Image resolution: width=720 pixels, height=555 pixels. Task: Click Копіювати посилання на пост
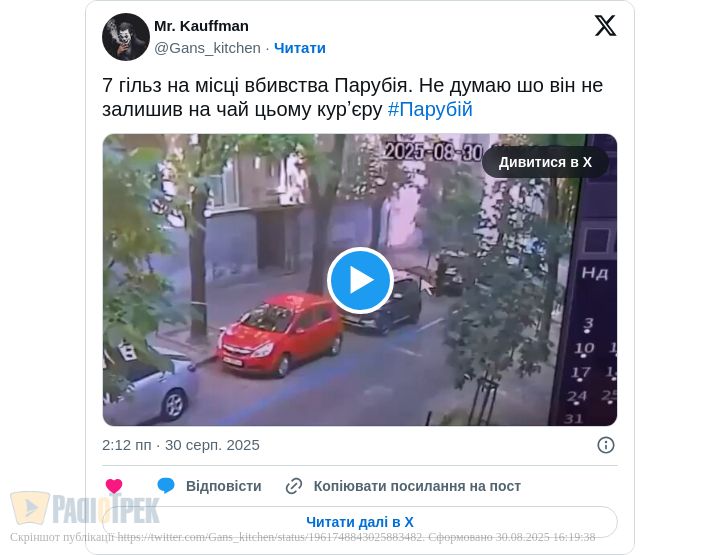click(x=417, y=486)
